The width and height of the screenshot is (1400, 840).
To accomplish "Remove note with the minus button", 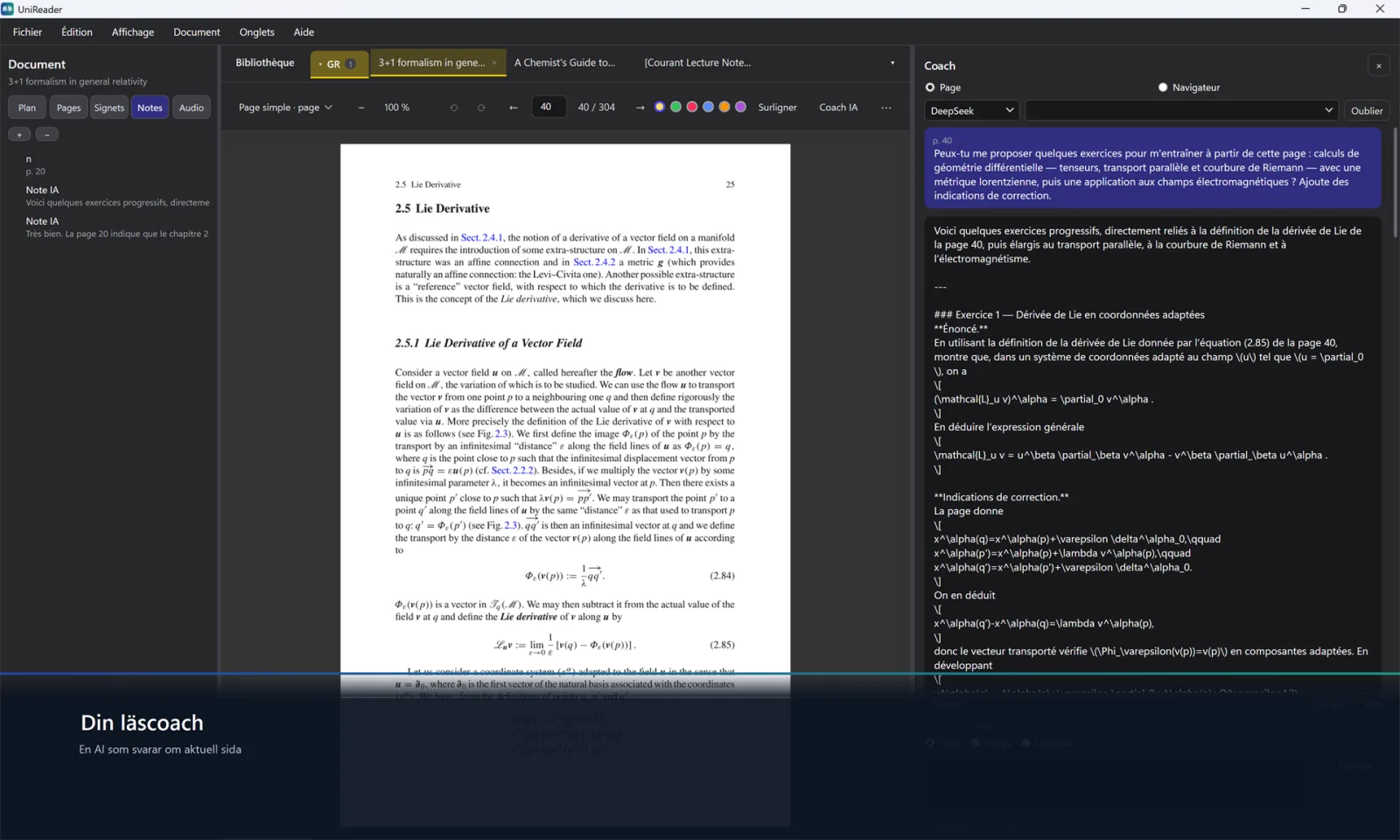I will pos(47,134).
